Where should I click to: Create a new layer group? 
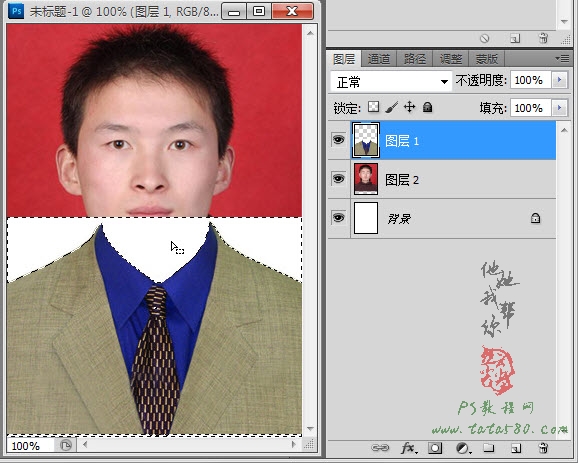[488, 448]
